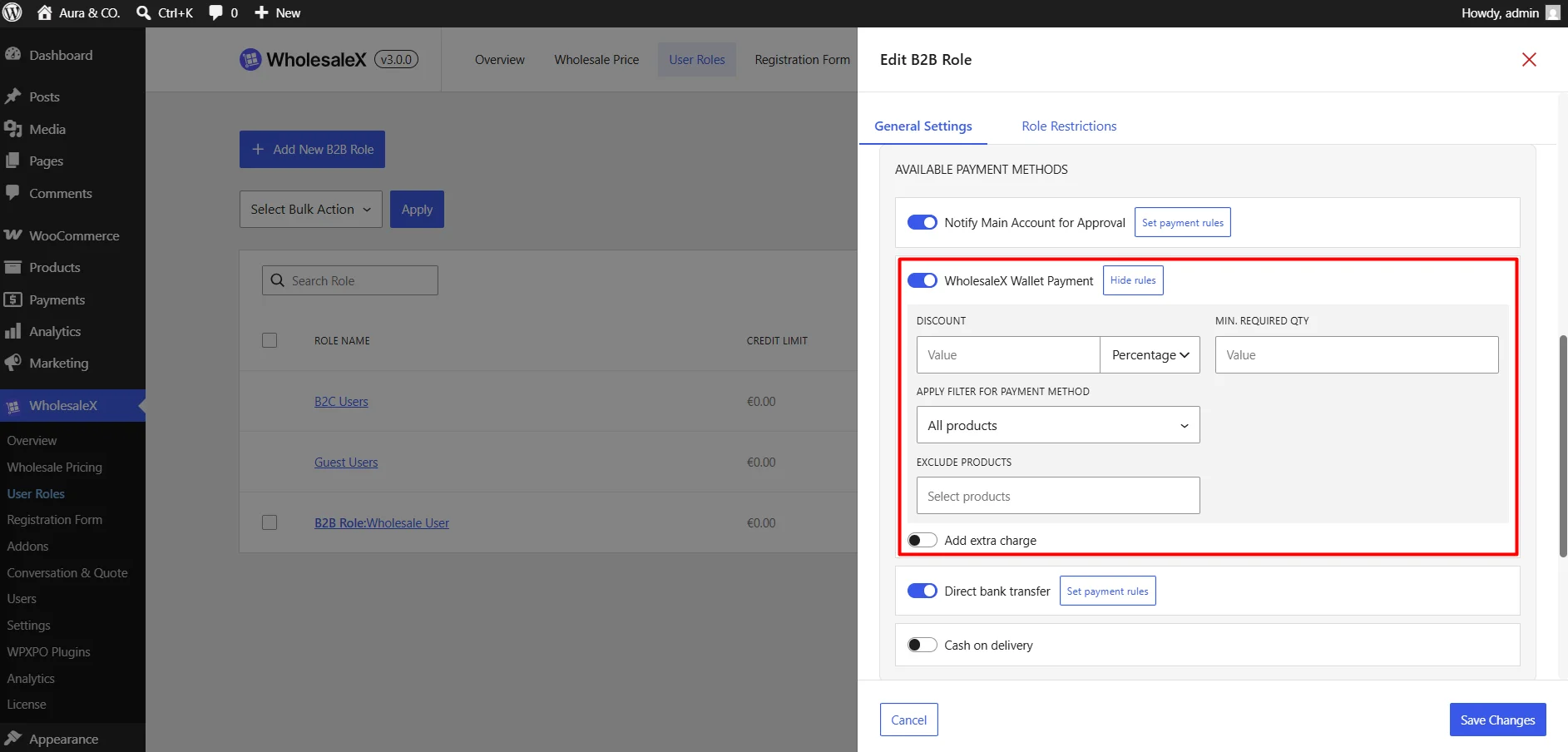Click Set payment rules for Direct bank transfer
This screenshot has width=1568, height=752.
coord(1107,591)
